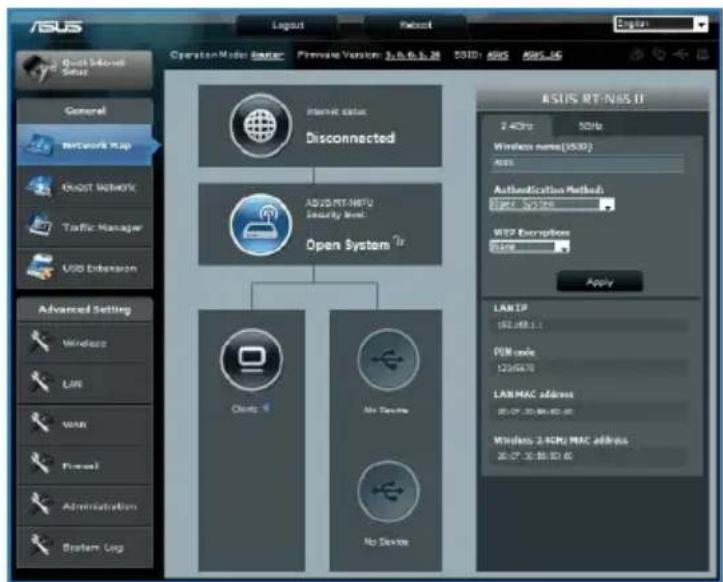Click the ASUS logo
The width and height of the screenshot is (723, 582).
point(56,27)
